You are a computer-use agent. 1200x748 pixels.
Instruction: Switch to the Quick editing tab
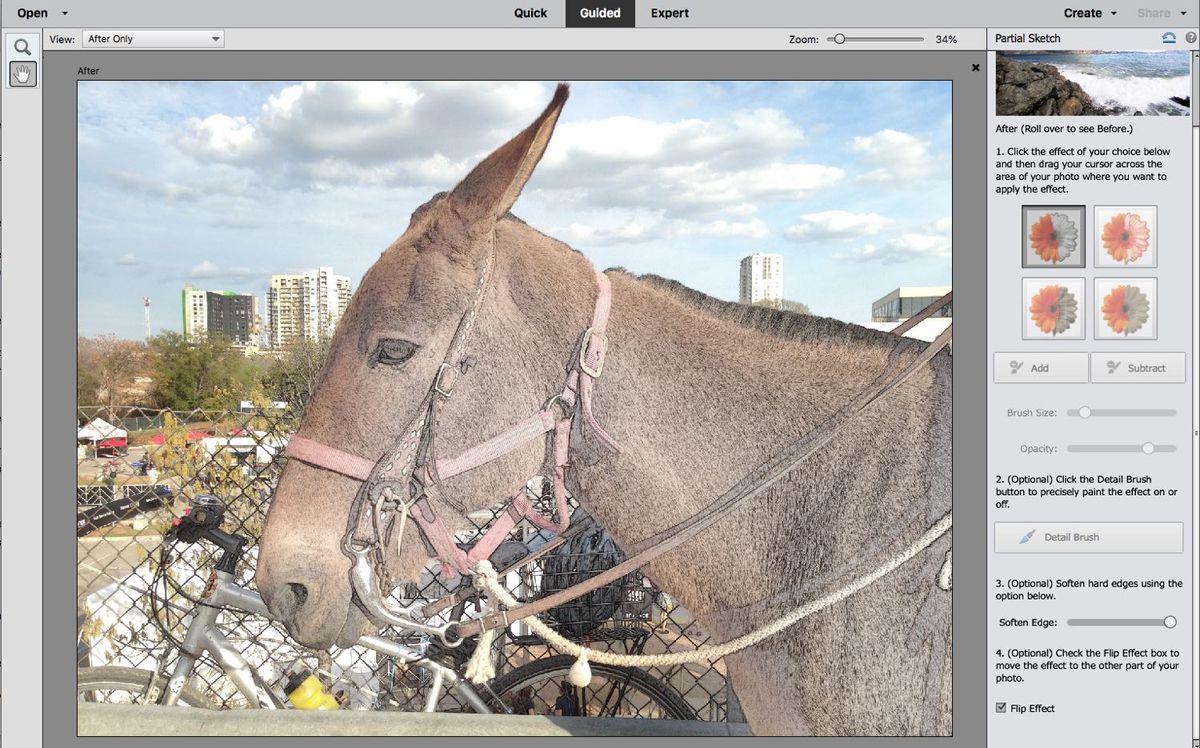(x=530, y=13)
